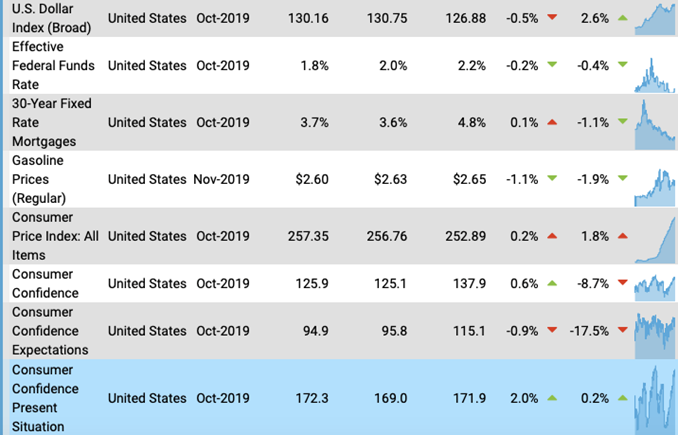Open Consumer Confidence Expectations indicator name

coord(50,331)
